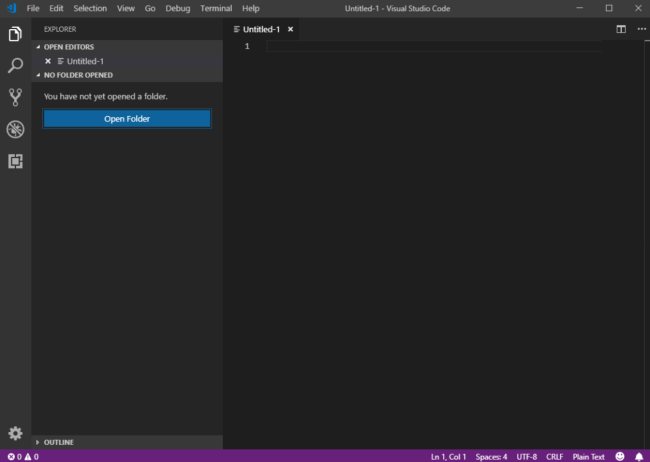Click the Manage gear icon
Image resolution: width=650 pixels, height=462 pixels.
[x=15, y=433]
